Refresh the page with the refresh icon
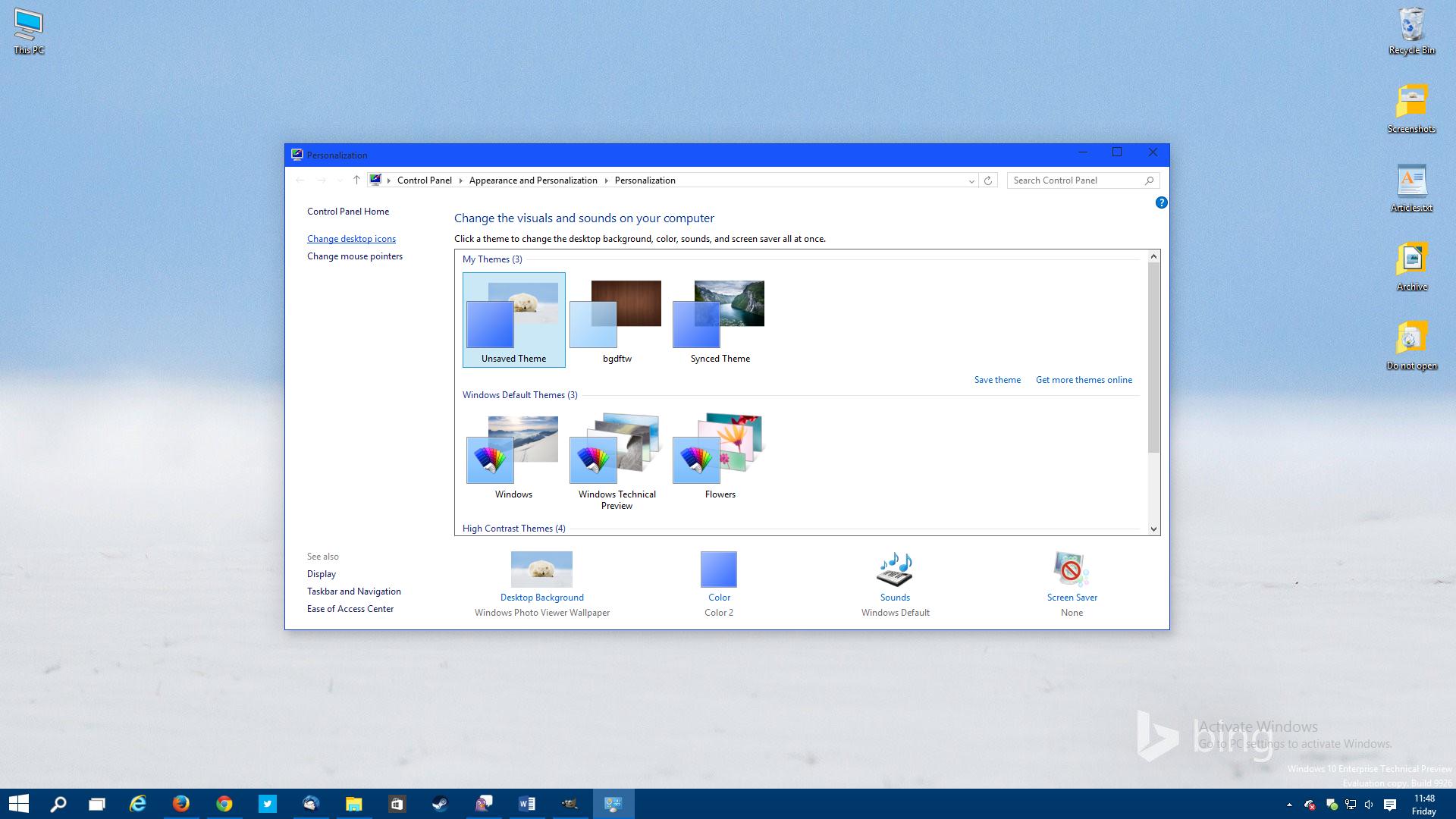Screen dimensions: 1456x819 click(988, 180)
